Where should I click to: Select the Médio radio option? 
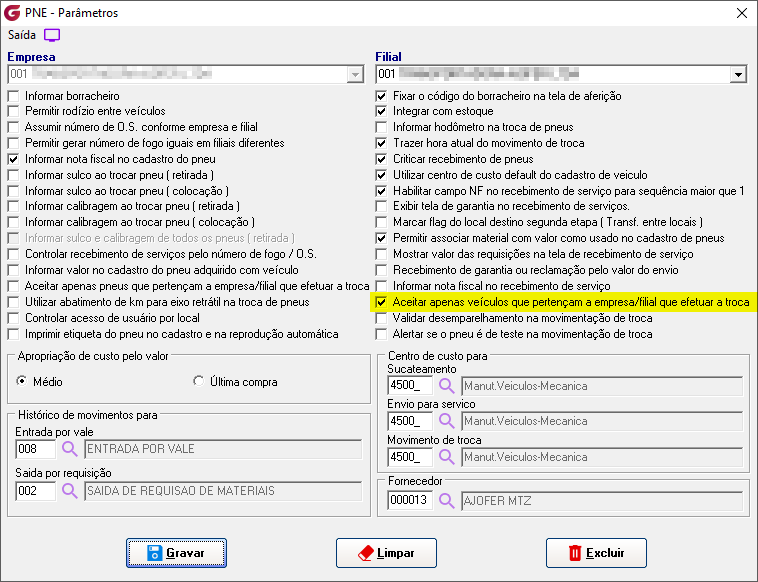pyautogui.click(x=22, y=381)
